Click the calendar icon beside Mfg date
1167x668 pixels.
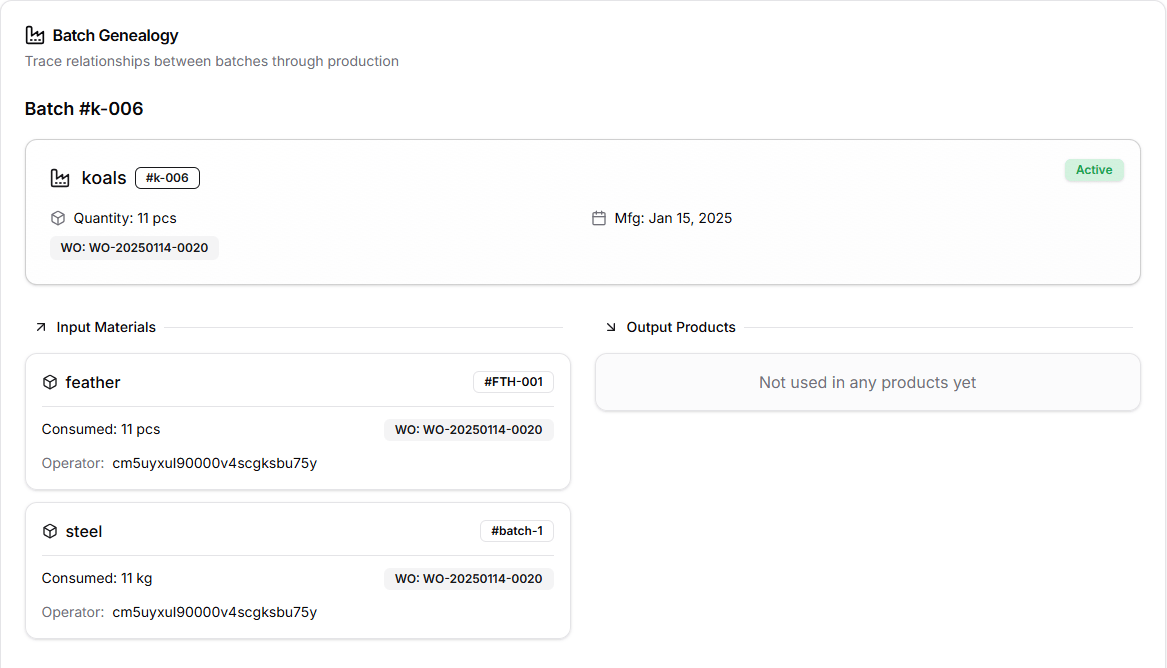[x=599, y=218]
